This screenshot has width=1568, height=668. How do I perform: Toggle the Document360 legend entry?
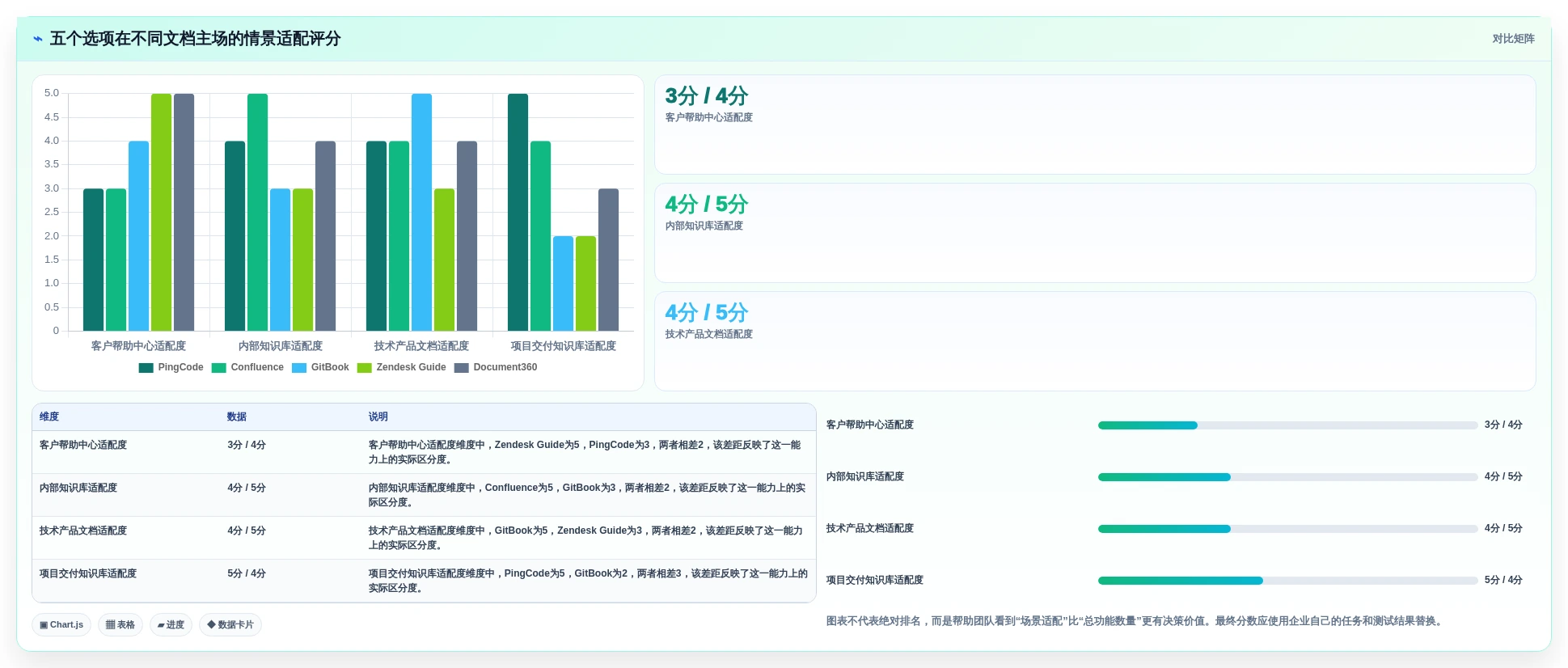click(496, 368)
